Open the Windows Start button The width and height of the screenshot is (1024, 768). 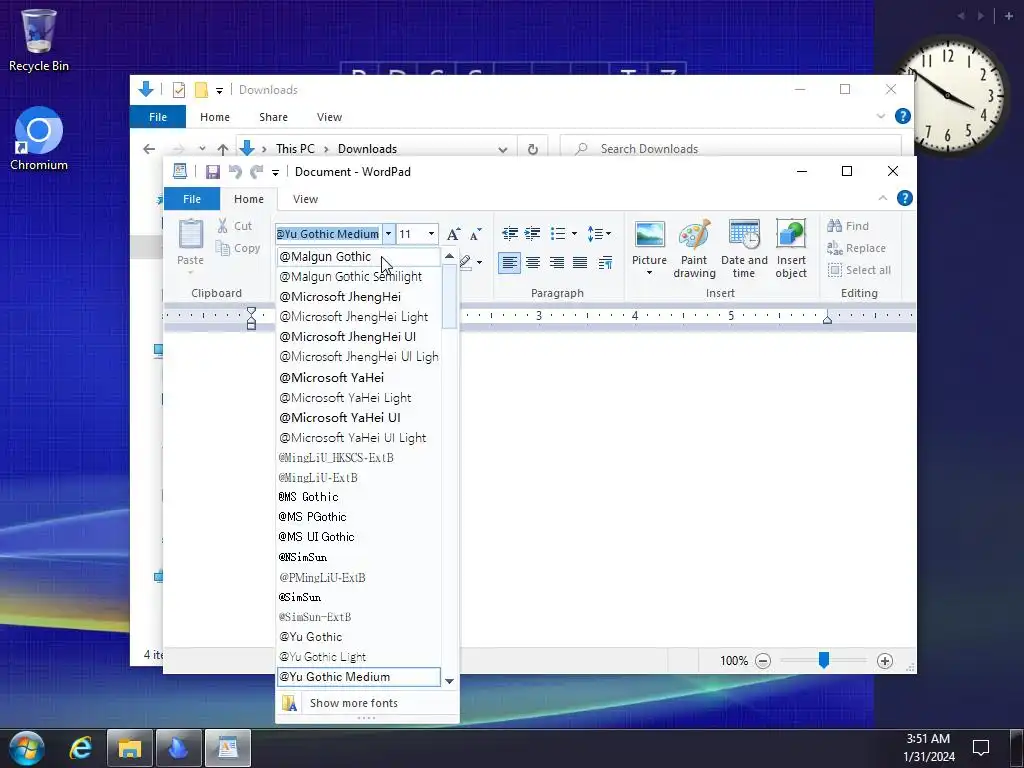click(27, 748)
